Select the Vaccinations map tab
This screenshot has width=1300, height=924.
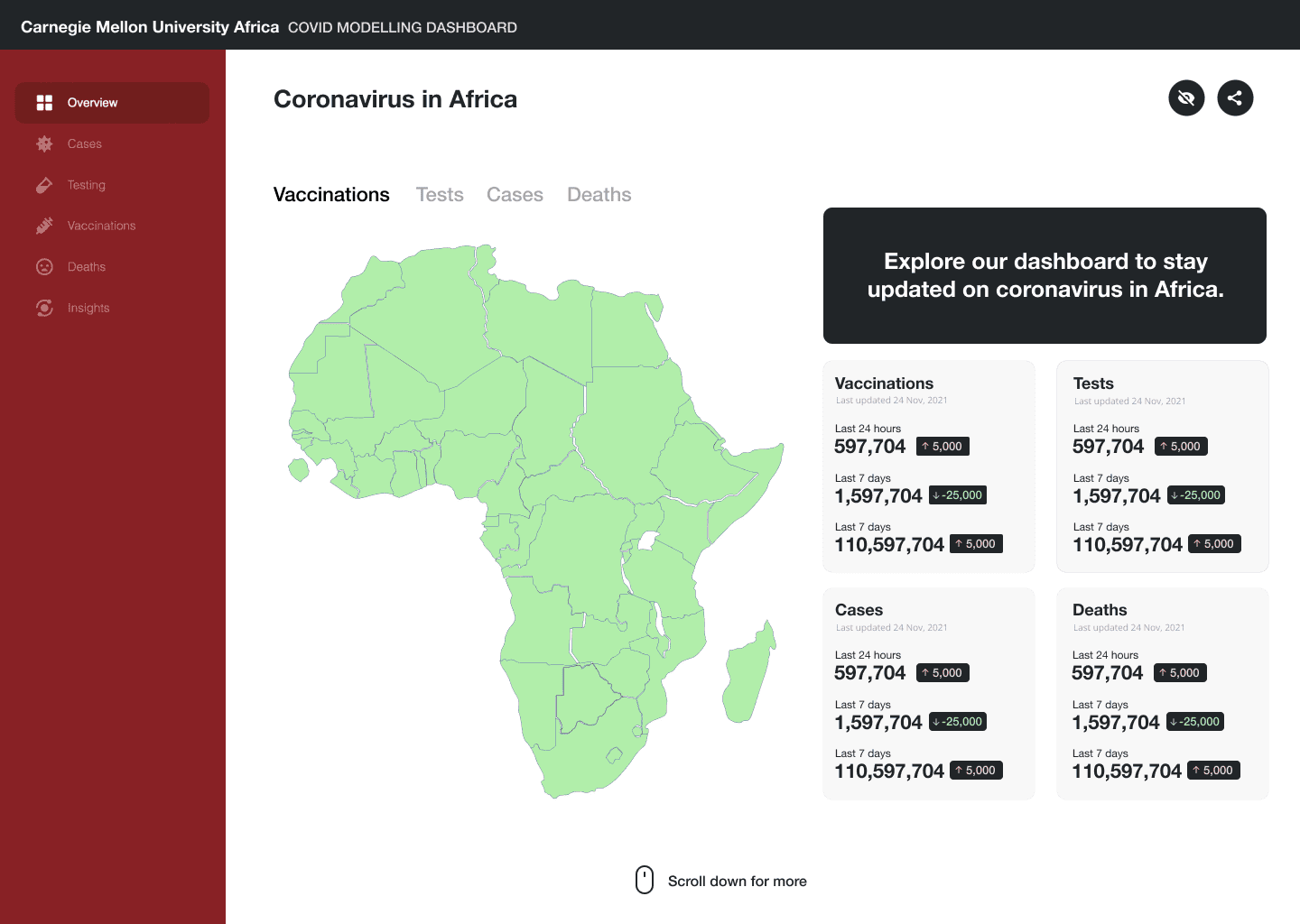point(331,195)
